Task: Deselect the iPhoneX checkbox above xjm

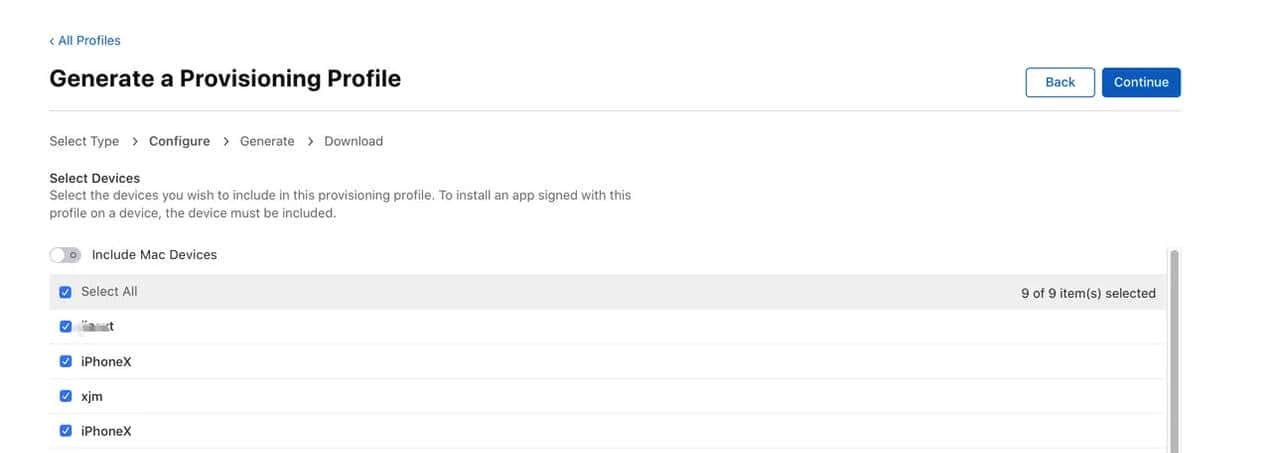Action: pyautogui.click(x=66, y=361)
